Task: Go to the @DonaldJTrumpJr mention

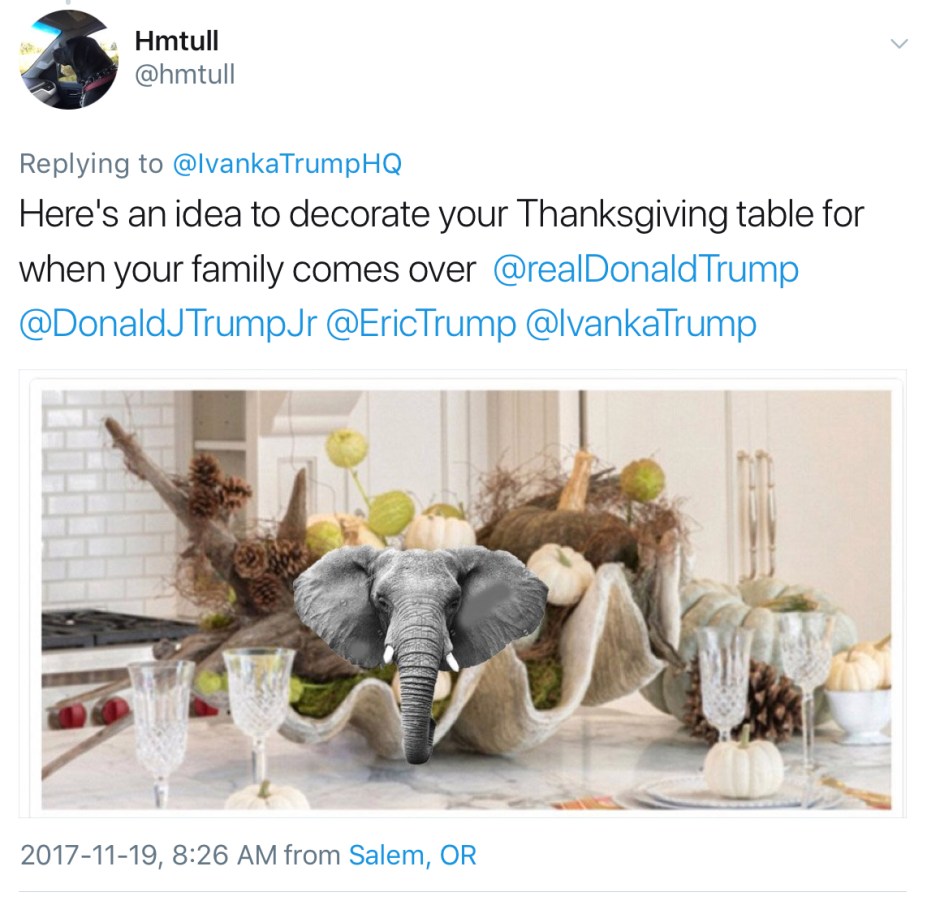Action: click(168, 323)
